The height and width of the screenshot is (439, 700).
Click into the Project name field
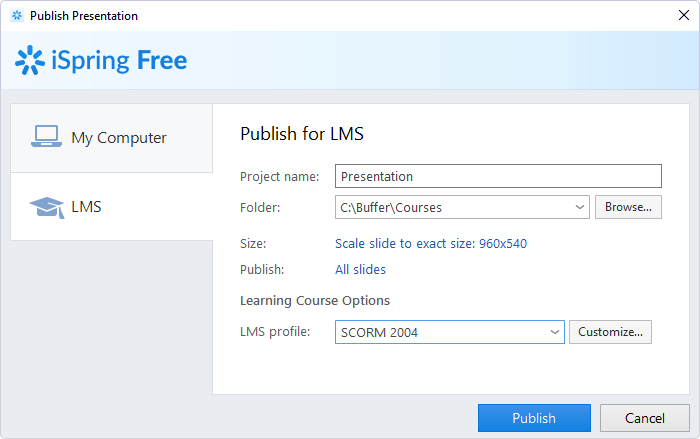tap(498, 176)
